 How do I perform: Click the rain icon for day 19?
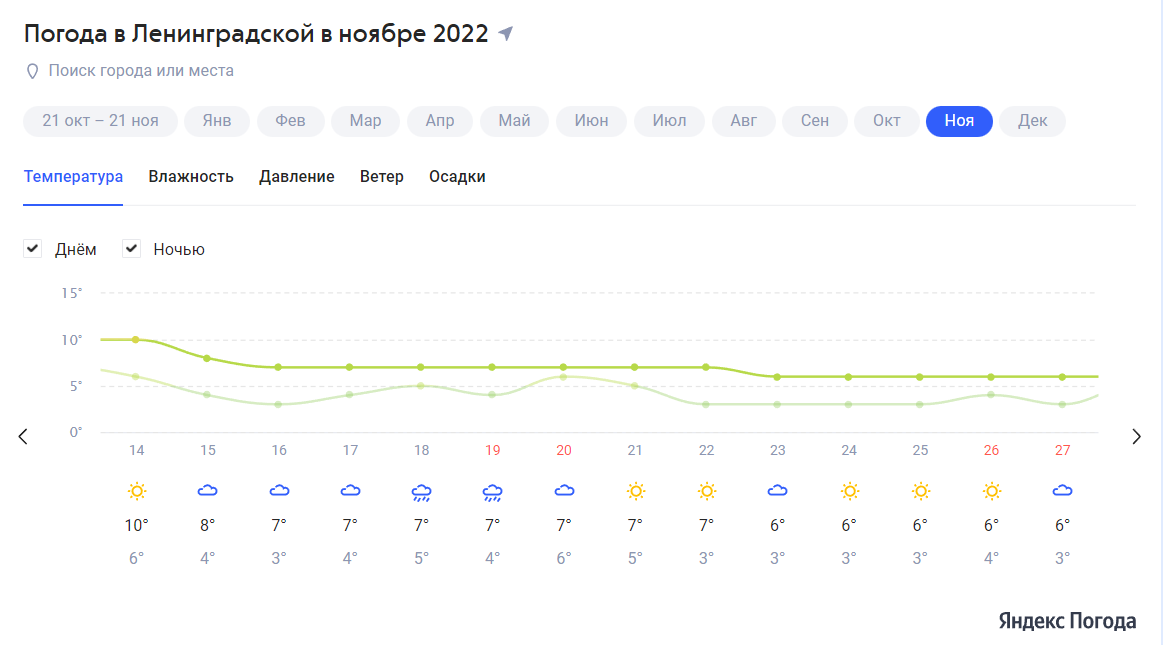[492, 491]
